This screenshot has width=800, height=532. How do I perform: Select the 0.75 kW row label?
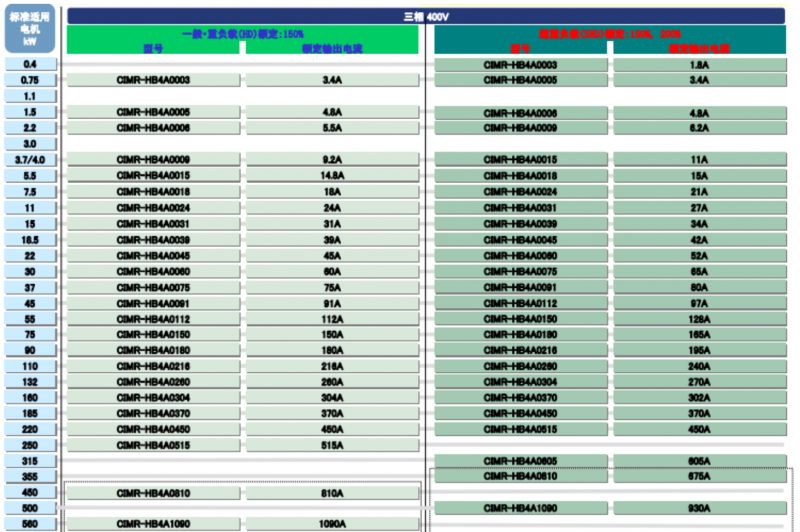pyautogui.click(x=30, y=80)
